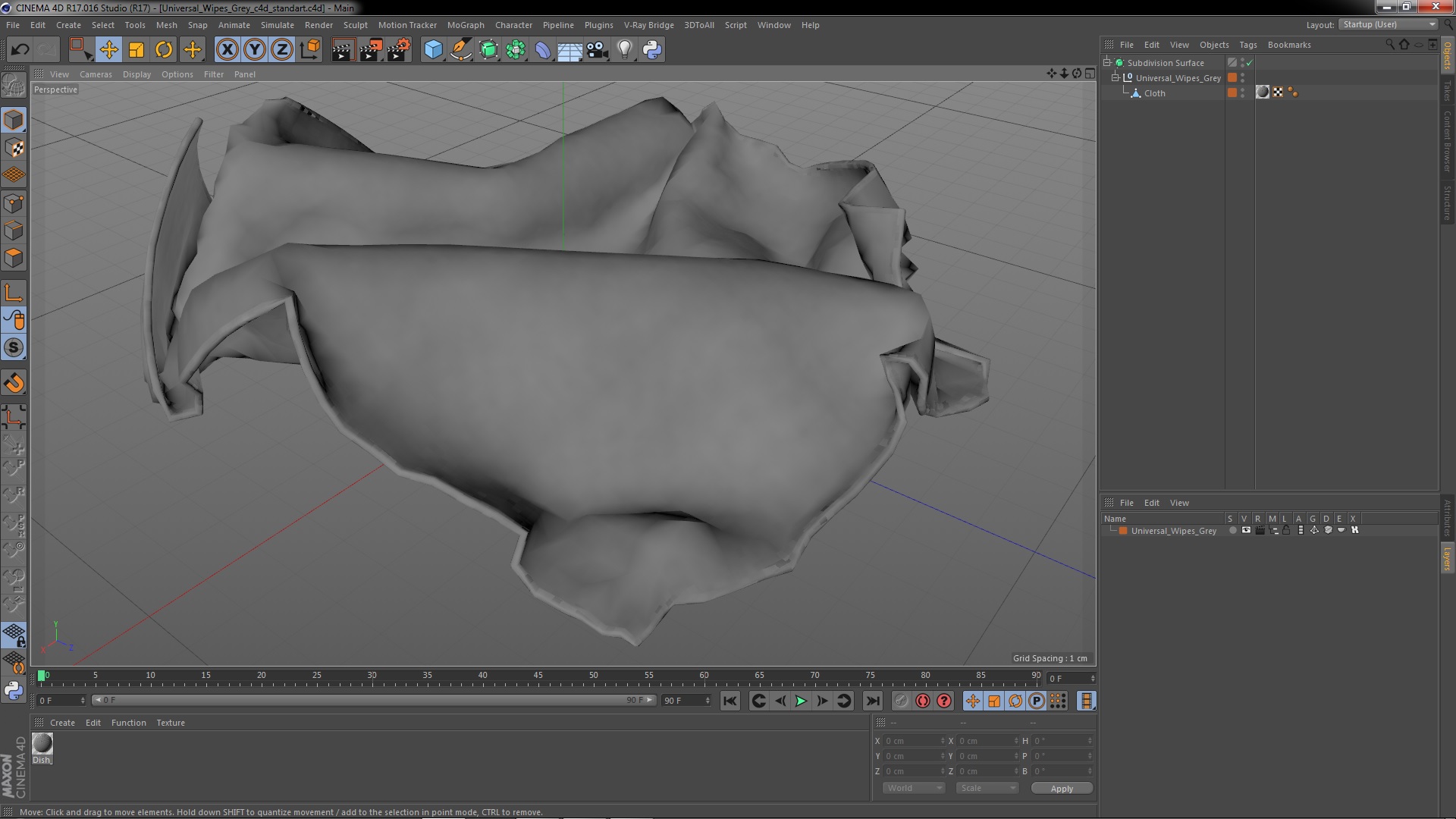Add a Camera object
The width and height of the screenshot is (1456, 819).
[x=598, y=50]
